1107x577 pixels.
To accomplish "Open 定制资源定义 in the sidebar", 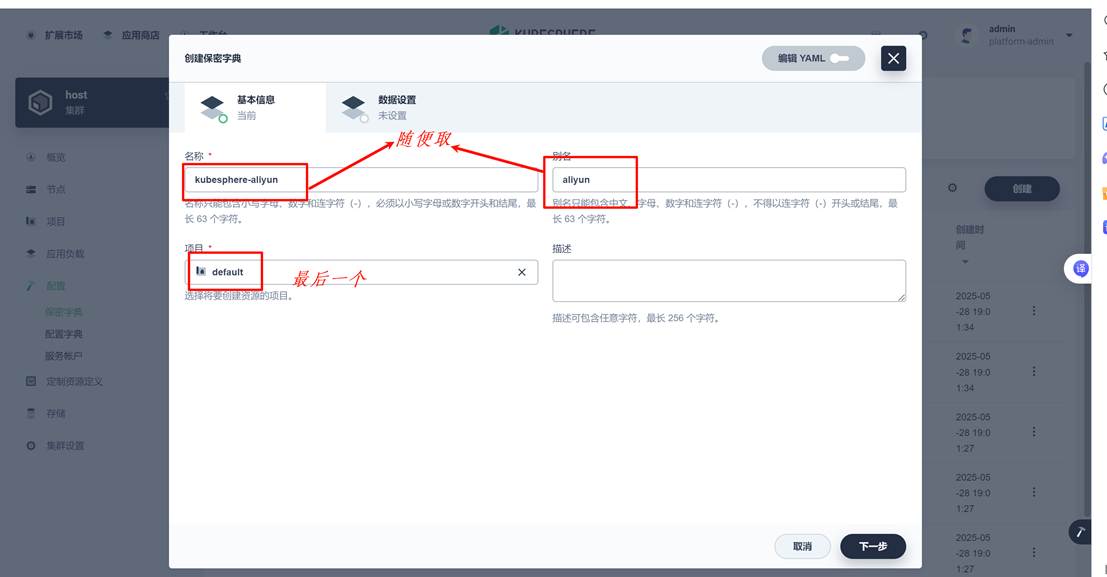I will click(x=74, y=381).
